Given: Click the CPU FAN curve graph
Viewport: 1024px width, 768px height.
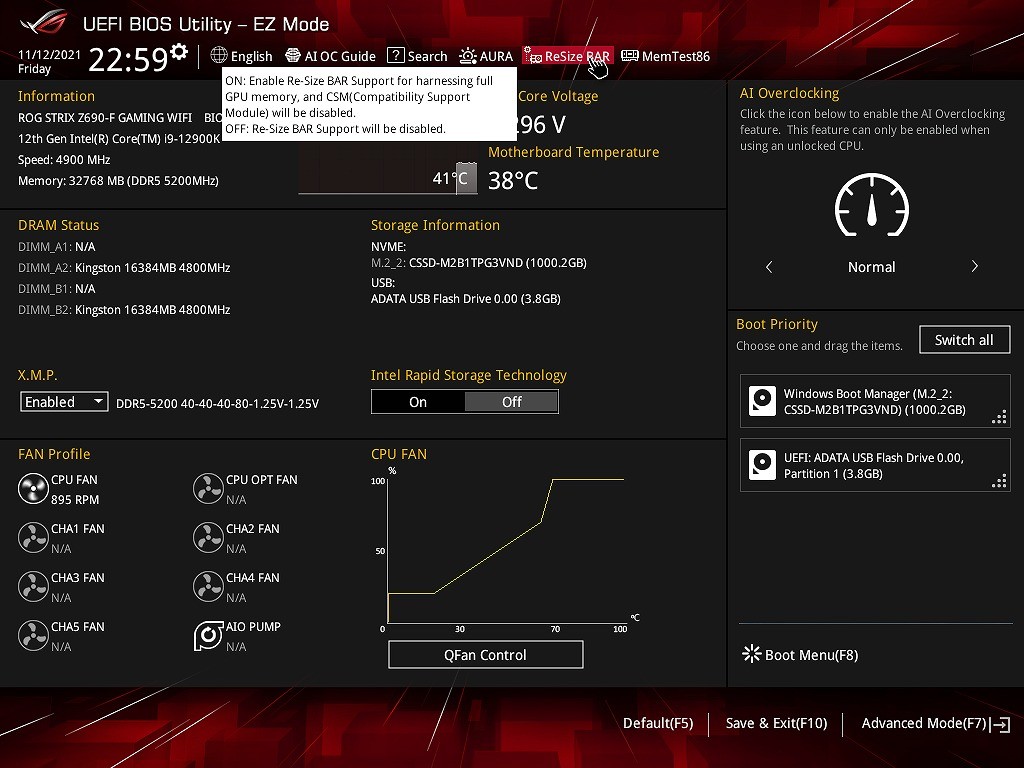Looking at the screenshot, I should coord(506,551).
